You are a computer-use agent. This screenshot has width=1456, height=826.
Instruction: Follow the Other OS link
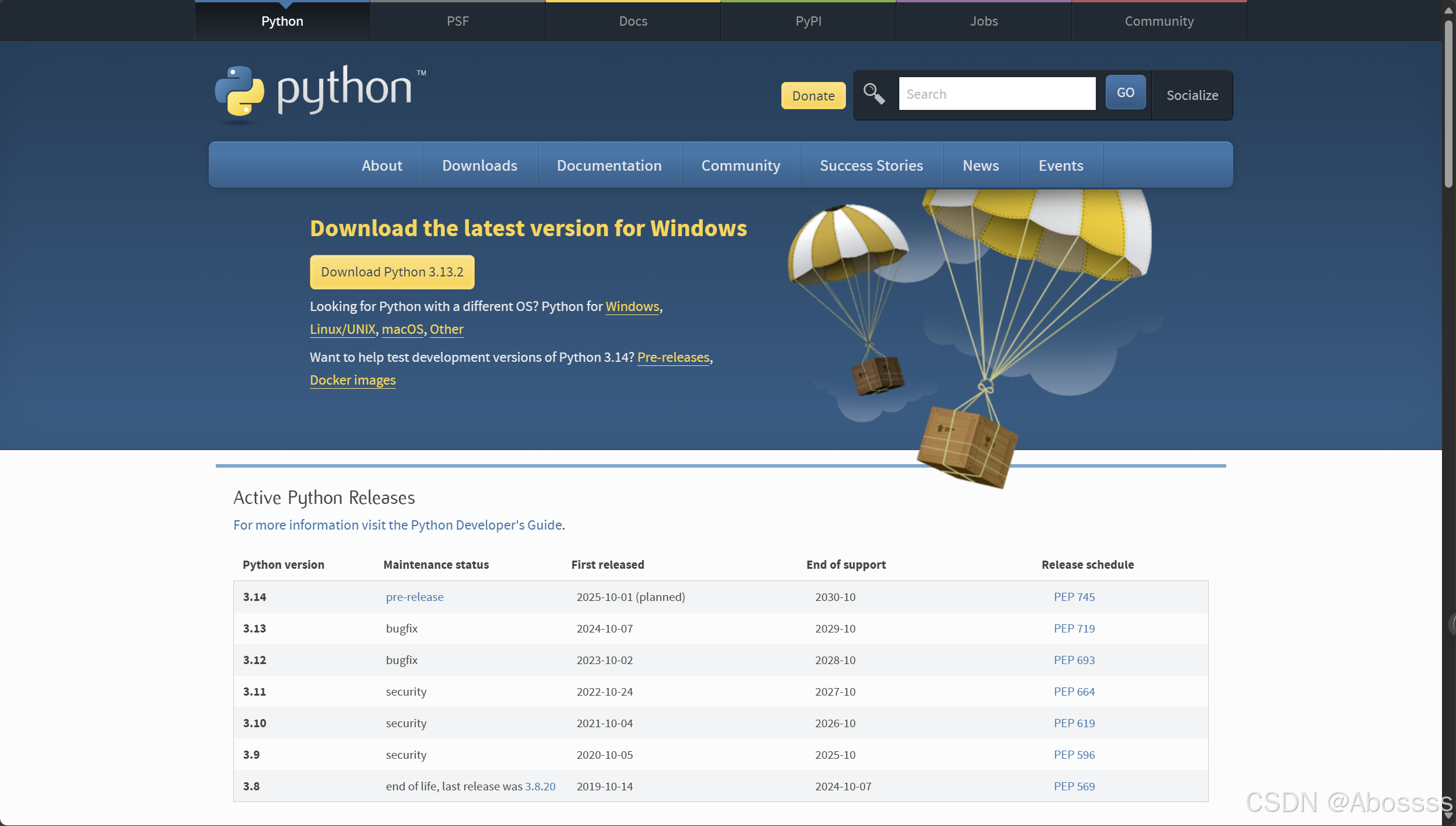pyautogui.click(x=447, y=329)
